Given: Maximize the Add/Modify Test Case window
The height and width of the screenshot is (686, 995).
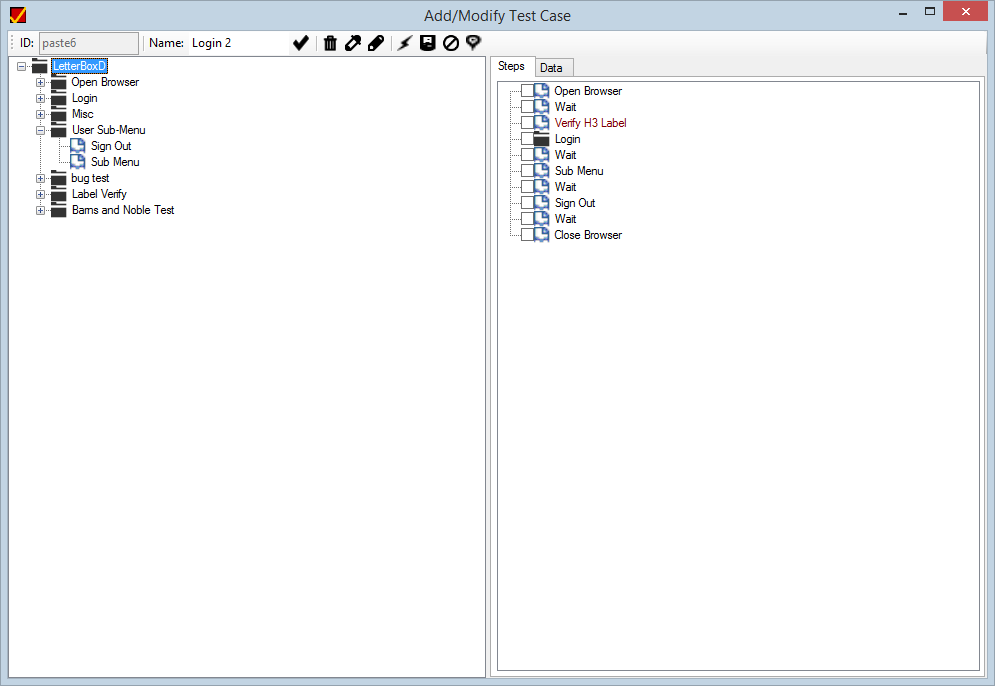Looking at the screenshot, I should (x=930, y=12).
